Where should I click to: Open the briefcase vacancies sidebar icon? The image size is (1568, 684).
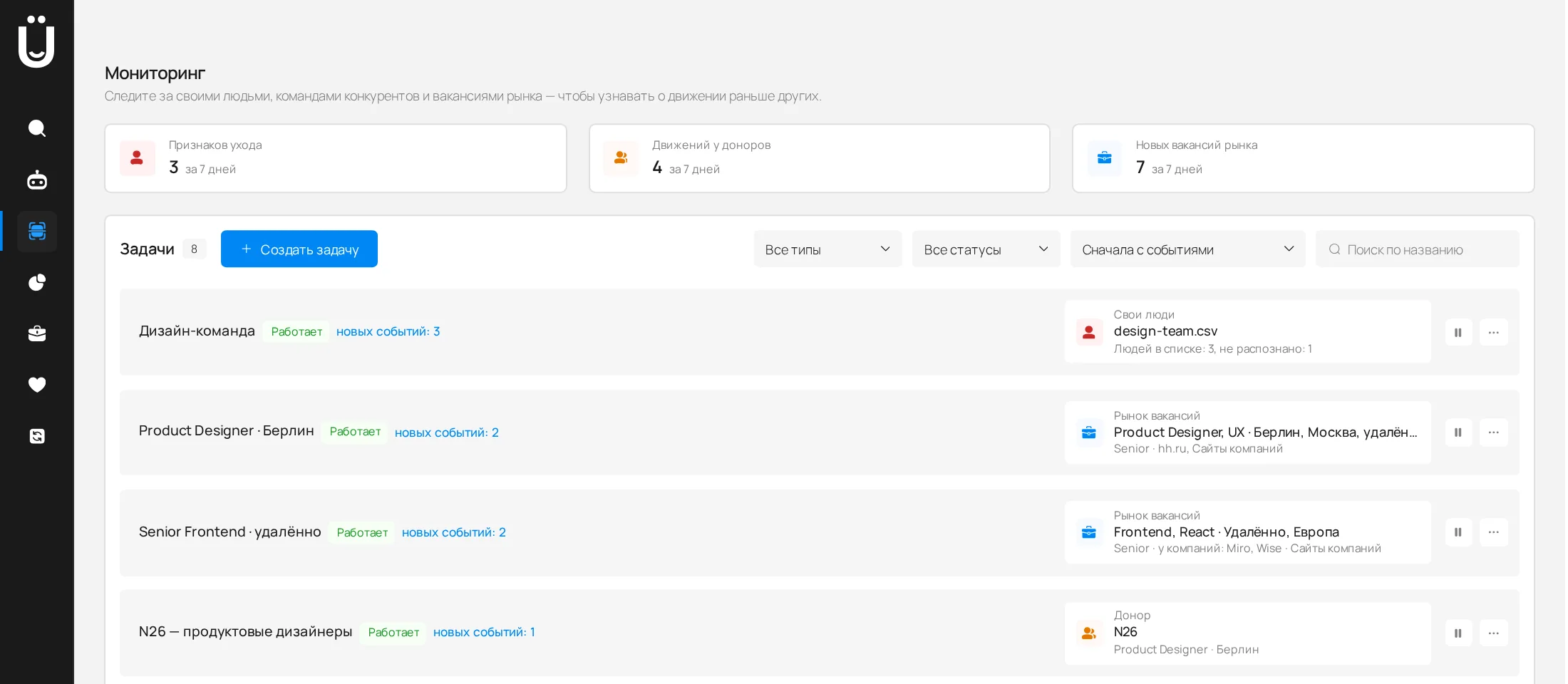pos(37,333)
